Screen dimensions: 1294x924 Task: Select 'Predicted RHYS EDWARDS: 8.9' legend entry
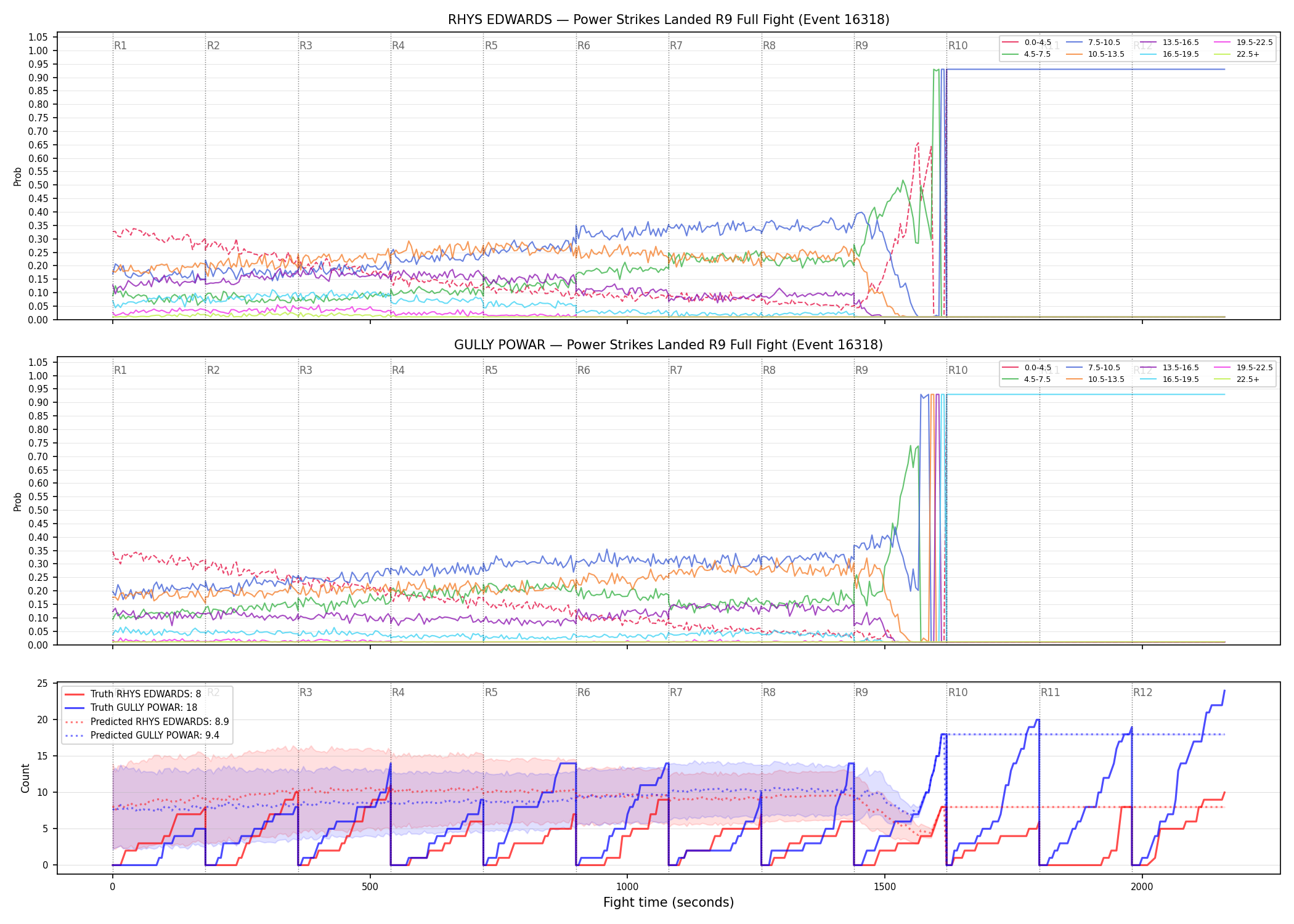tap(147, 722)
